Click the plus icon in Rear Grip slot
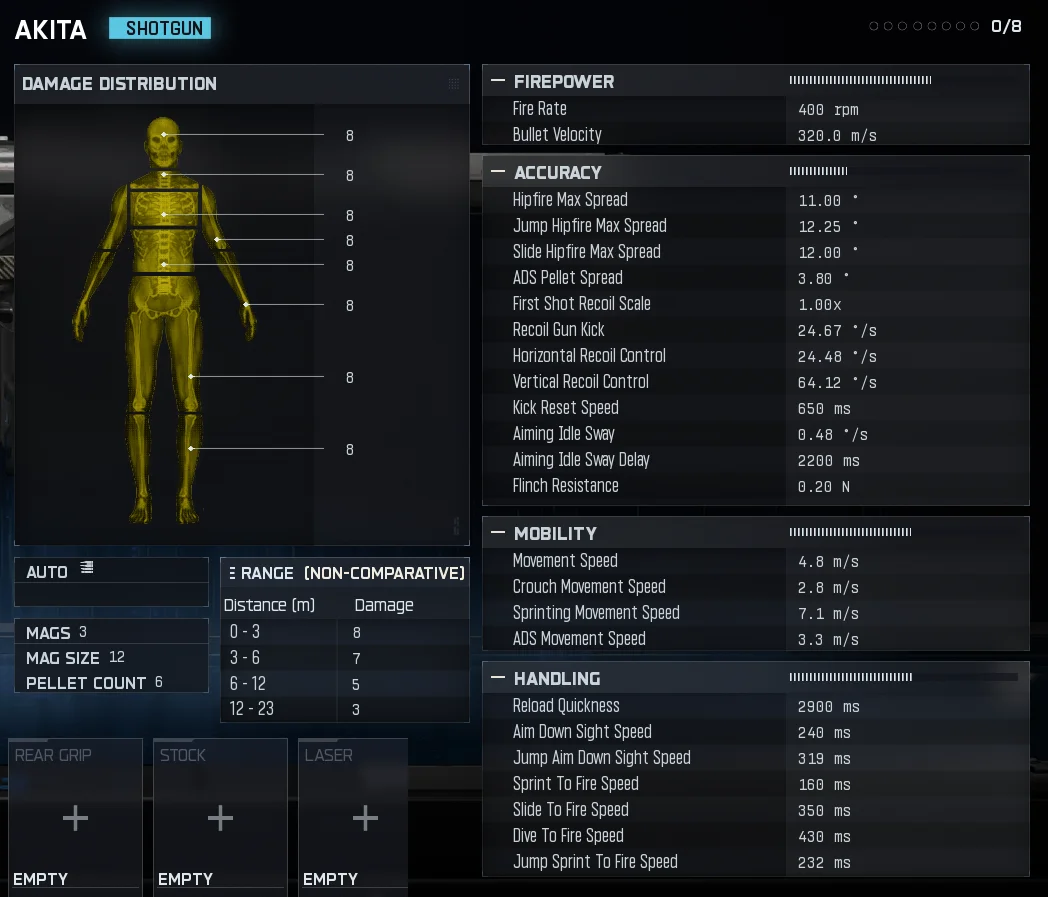Image resolution: width=1048 pixels, height=897 pixels. (75, 818)
